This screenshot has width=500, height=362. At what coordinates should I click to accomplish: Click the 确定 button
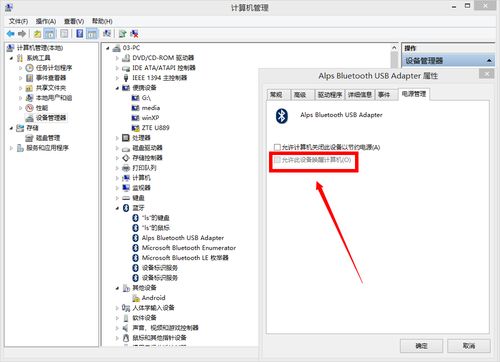[x=421, y=346]
